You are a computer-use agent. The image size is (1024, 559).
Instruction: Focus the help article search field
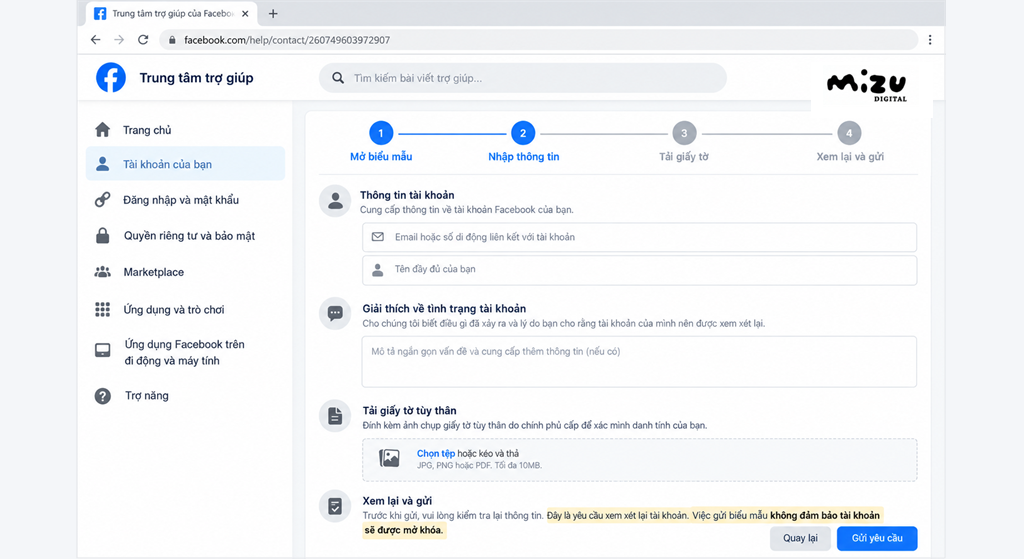coord(522,78)
